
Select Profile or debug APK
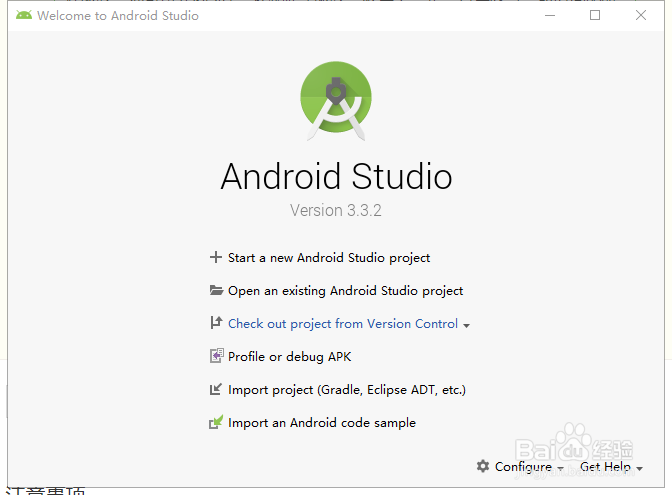289,357
